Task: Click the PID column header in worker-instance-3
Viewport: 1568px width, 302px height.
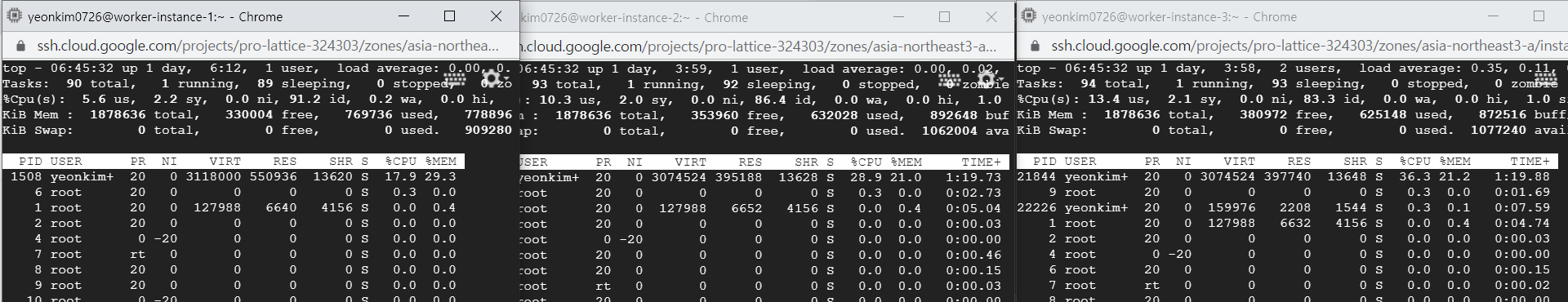Action: tap(1045, 162)
